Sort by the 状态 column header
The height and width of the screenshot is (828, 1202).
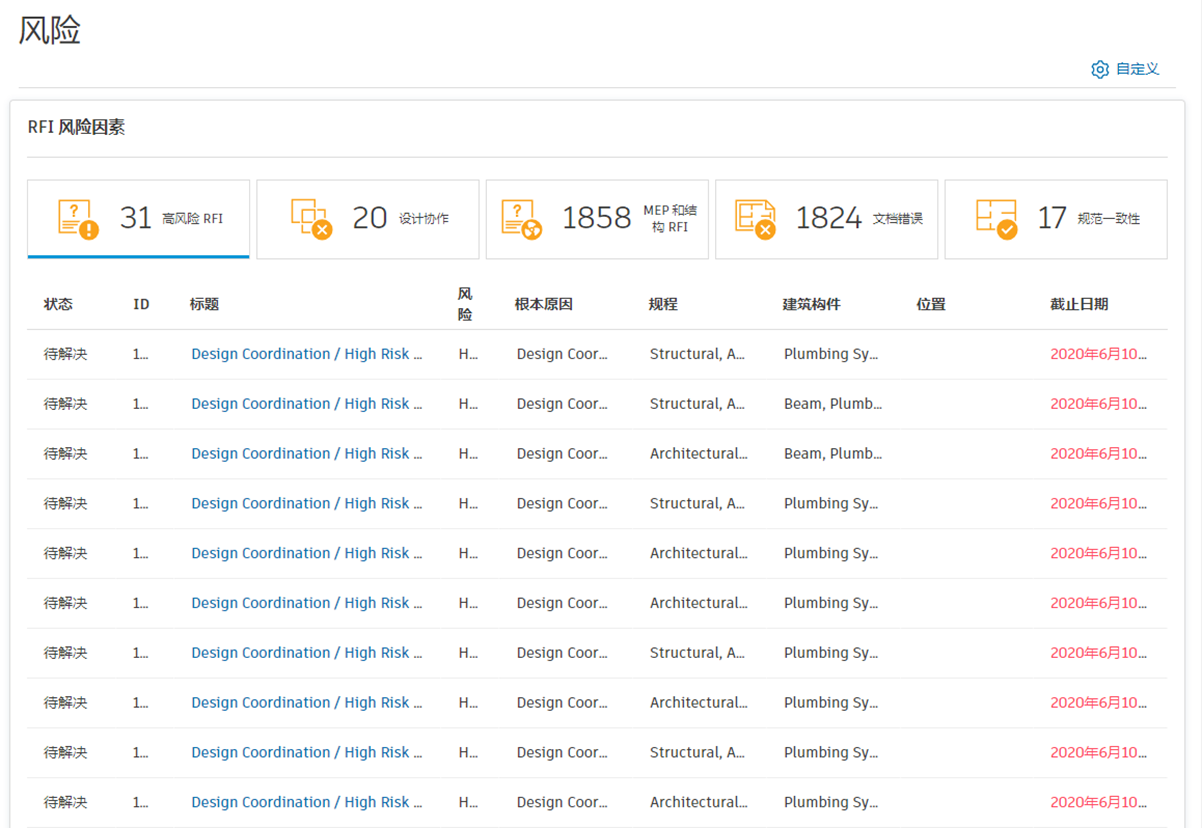click(x=58, y=304)
